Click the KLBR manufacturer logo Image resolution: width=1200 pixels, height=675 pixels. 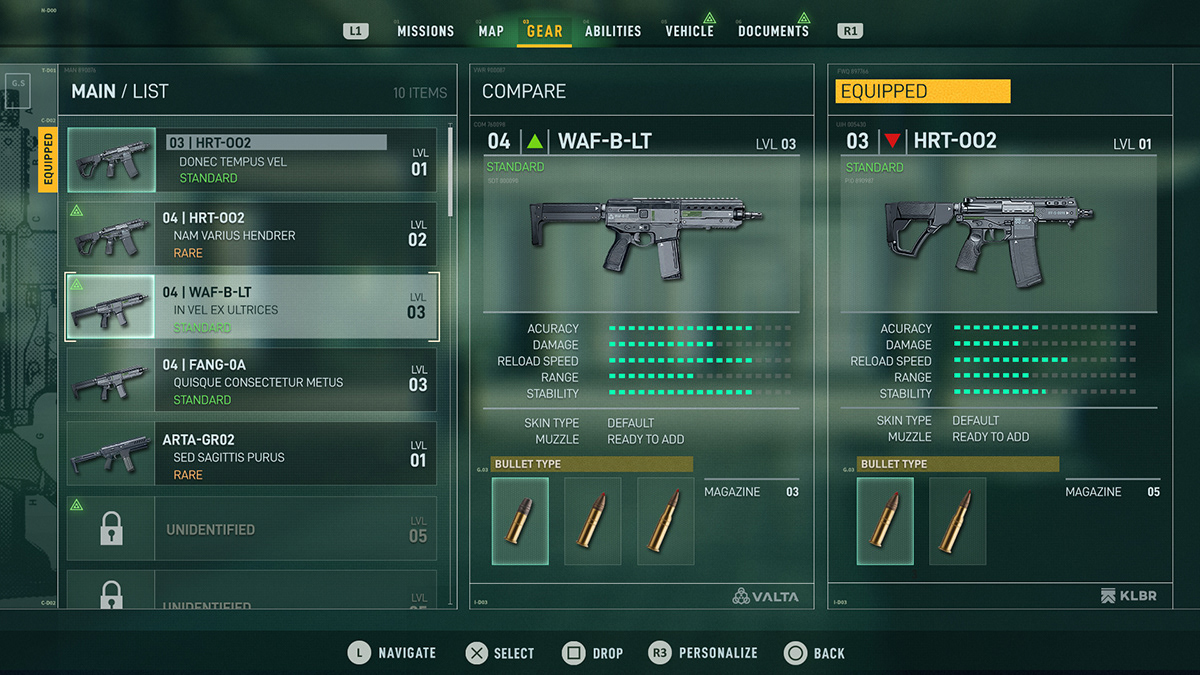(x=1129, y=596)
